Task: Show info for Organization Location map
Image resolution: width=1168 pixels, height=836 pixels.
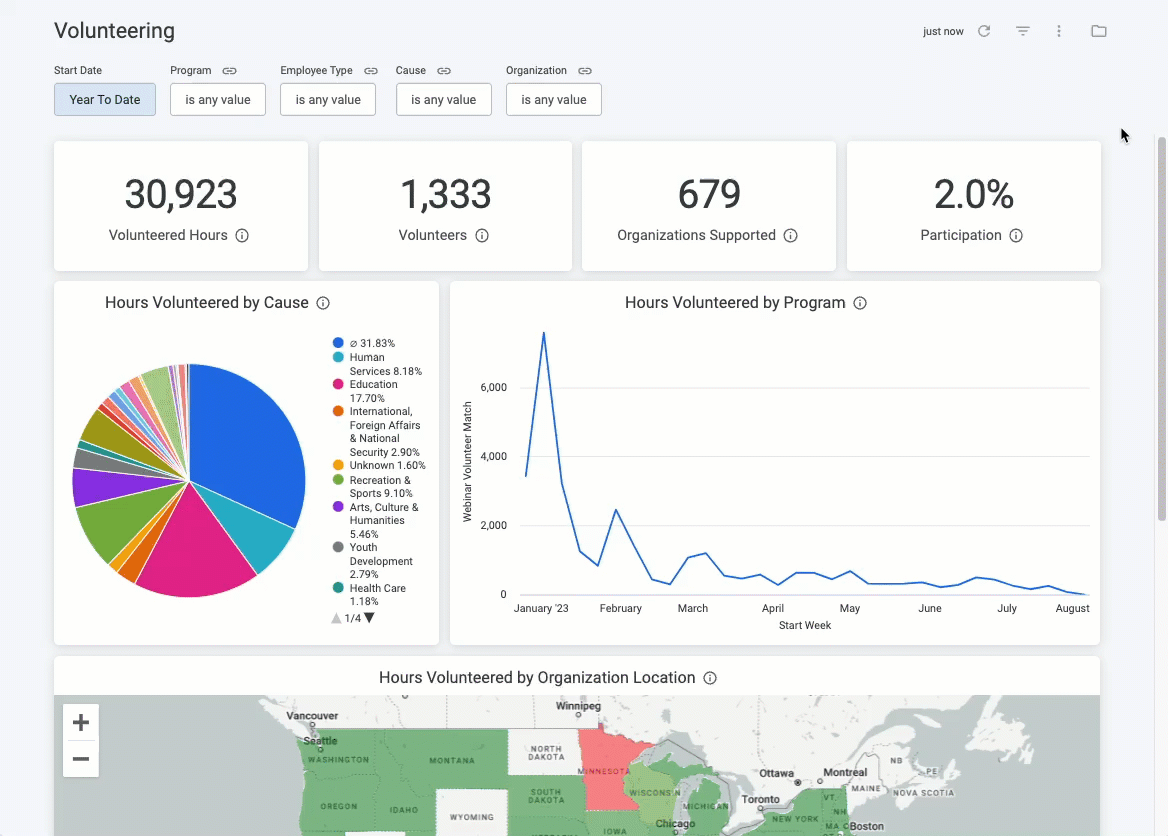Action: point(710,678)
